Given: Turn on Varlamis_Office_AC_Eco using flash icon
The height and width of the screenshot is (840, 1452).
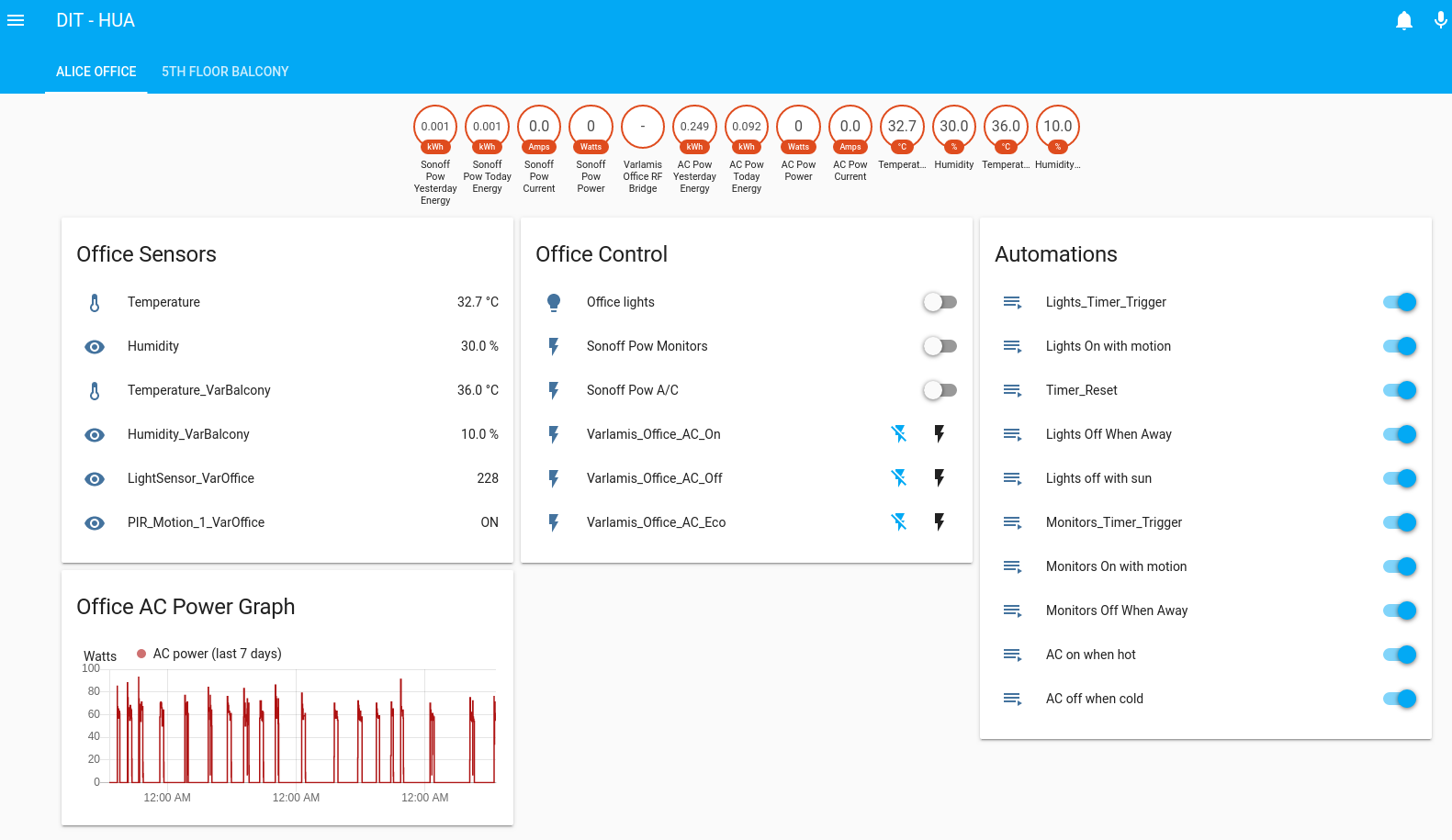Looking at the screenshot, I should [939, 522].
